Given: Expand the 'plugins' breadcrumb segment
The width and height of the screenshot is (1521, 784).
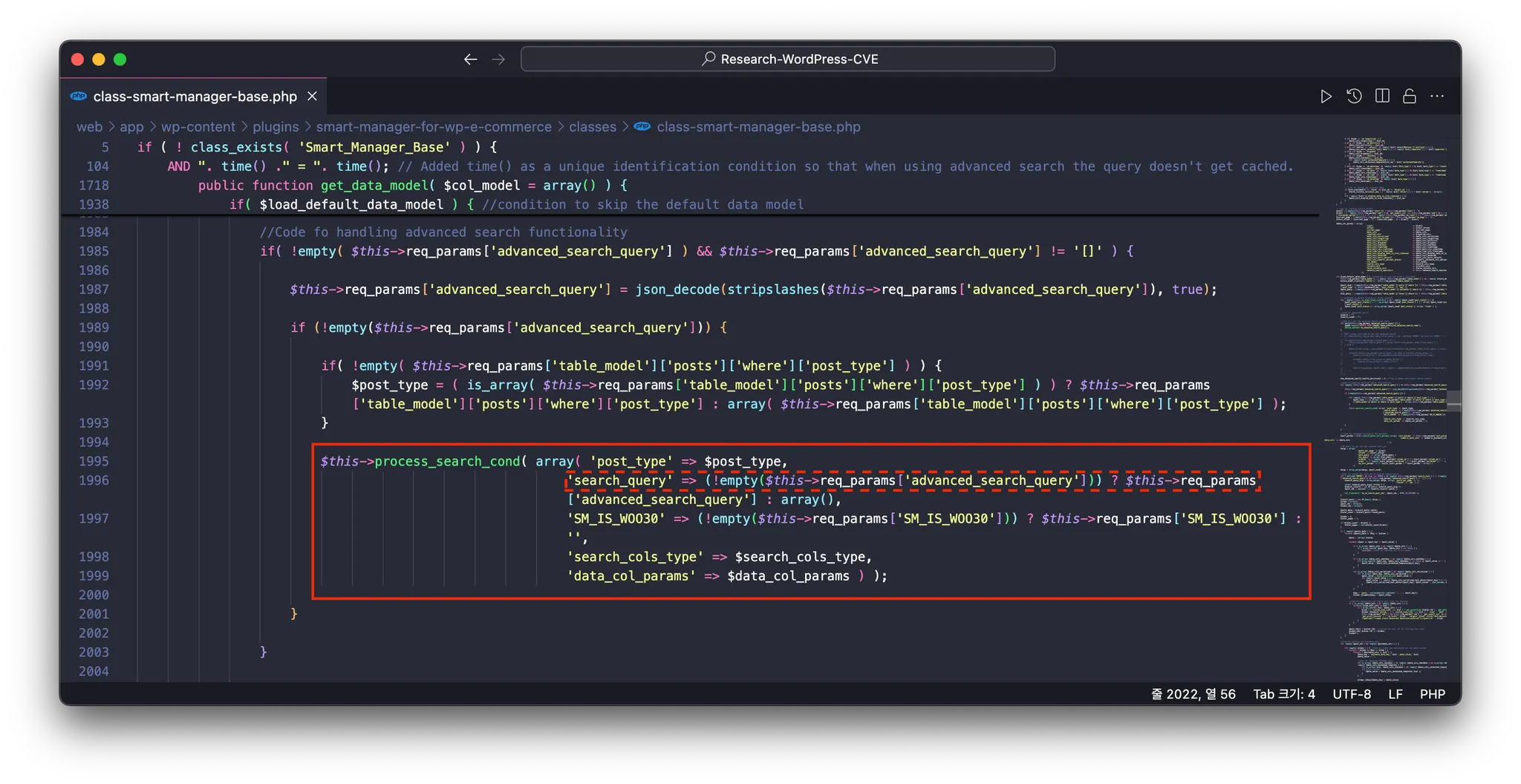Looking at the screenshot, I should [276, 127].
